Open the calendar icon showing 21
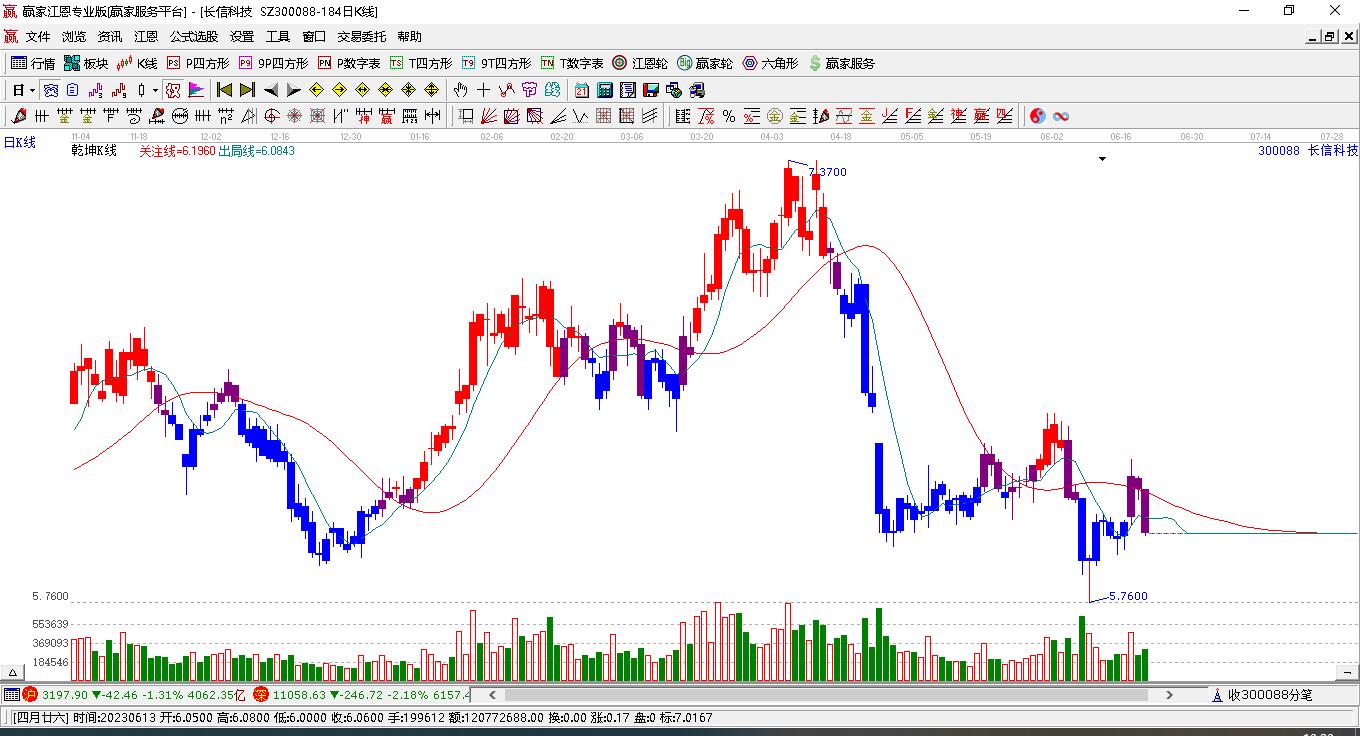Viewport: 1360px width, 736px height. [x=581, y=90]
